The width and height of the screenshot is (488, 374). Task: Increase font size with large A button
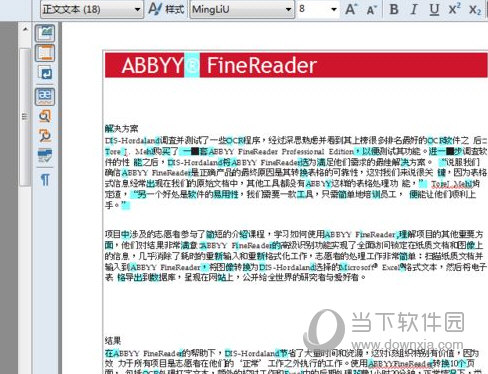click(351, 9)
